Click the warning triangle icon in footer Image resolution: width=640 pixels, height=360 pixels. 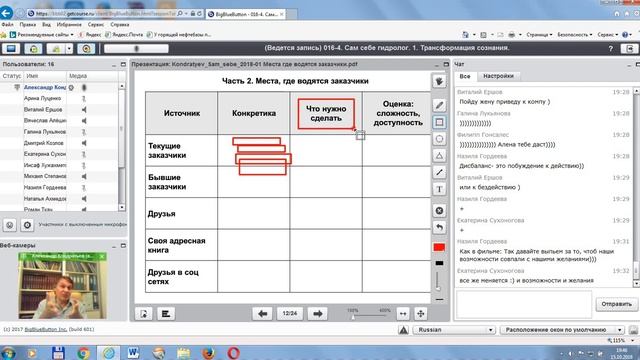[x=403, y=329]
